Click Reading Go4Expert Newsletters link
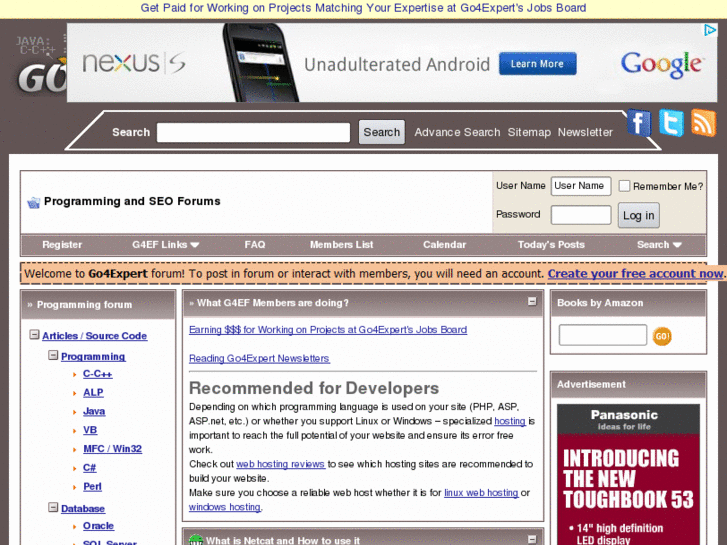This screenshot has height=545, width=727. pyautogui.click(x=259, y=359)
